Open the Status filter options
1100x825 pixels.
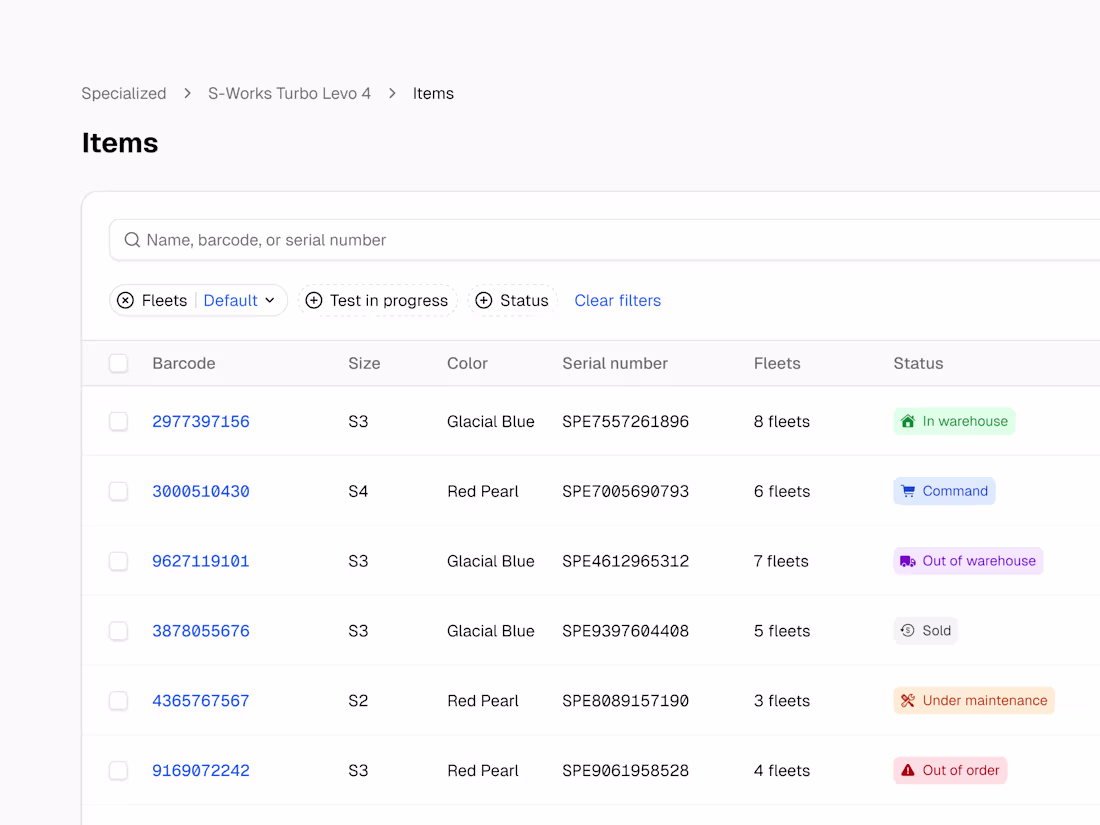pyautogui.click(x=524, y=301)
